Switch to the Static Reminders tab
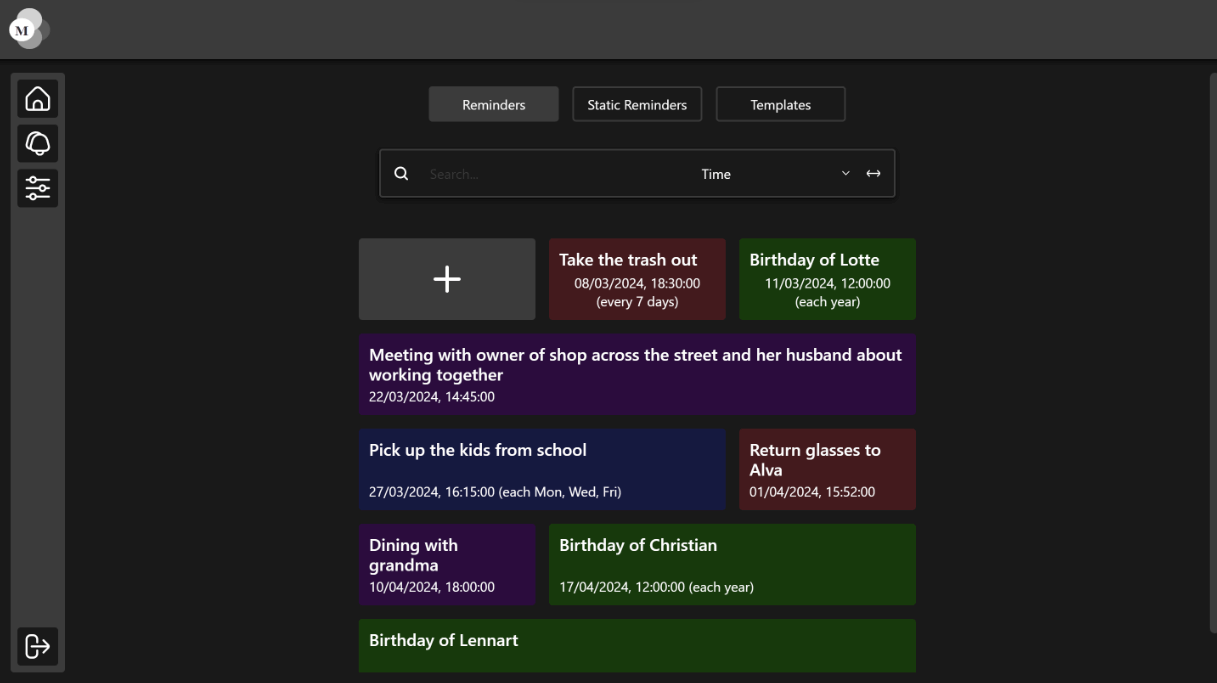The width and height of the screenshot is (1217, 683). pos(637,105)
